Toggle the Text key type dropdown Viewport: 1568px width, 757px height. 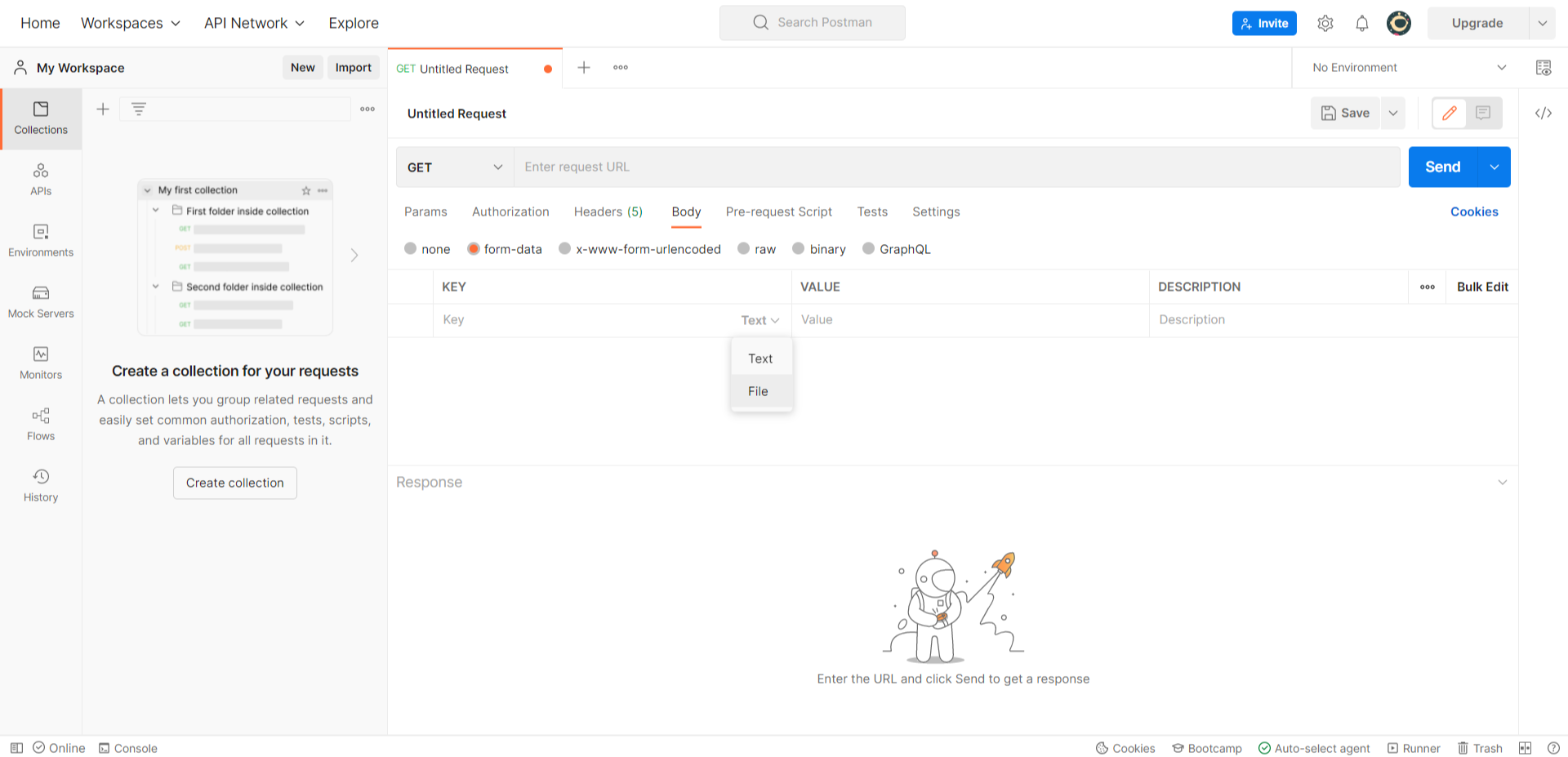pyautogui.click(x=760, y=320)
